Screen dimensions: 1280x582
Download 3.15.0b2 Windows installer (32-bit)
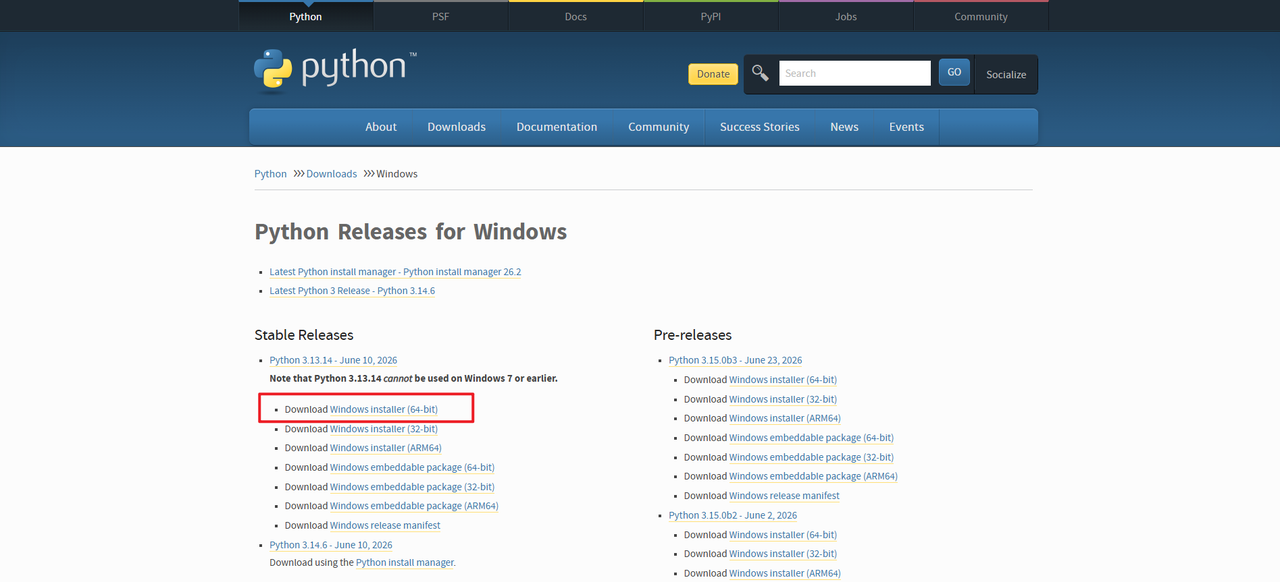click(783, 554)
